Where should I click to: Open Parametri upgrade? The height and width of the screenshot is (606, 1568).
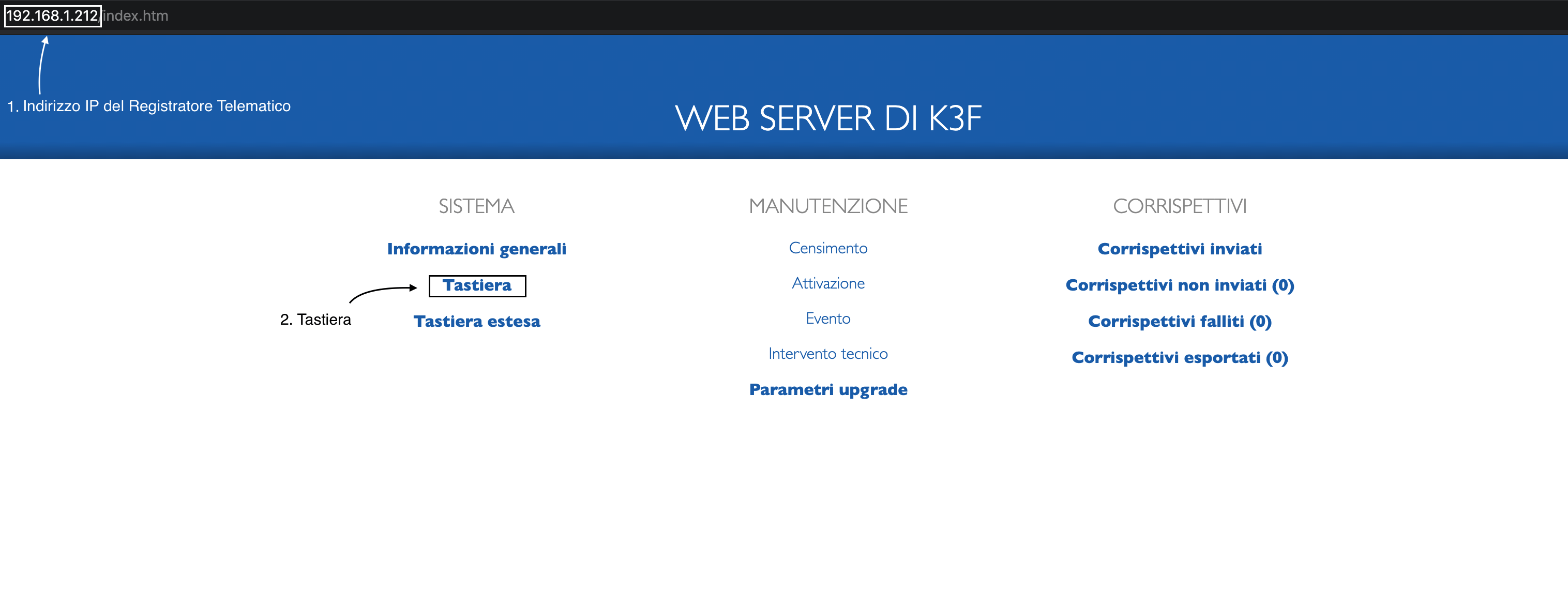click(828, 390)
